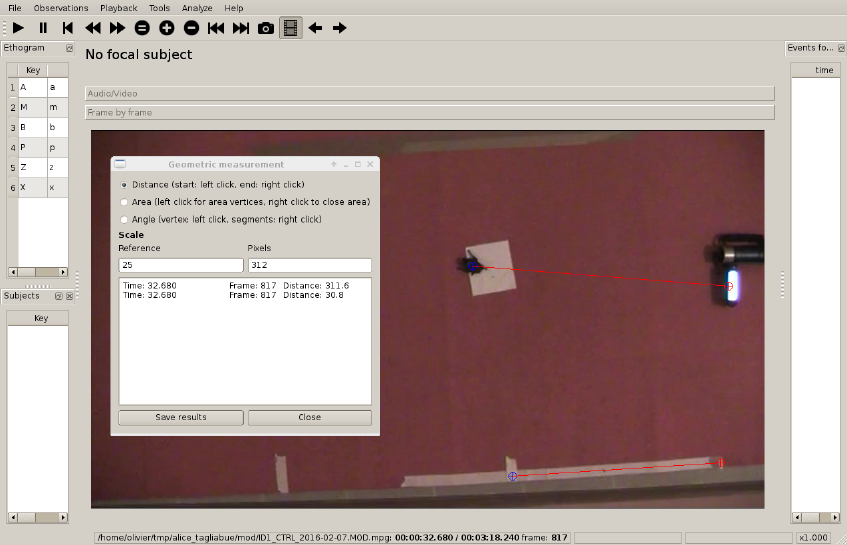Click the Close button under the results
This screenshot has height=545, width=847.
(310, 418)
